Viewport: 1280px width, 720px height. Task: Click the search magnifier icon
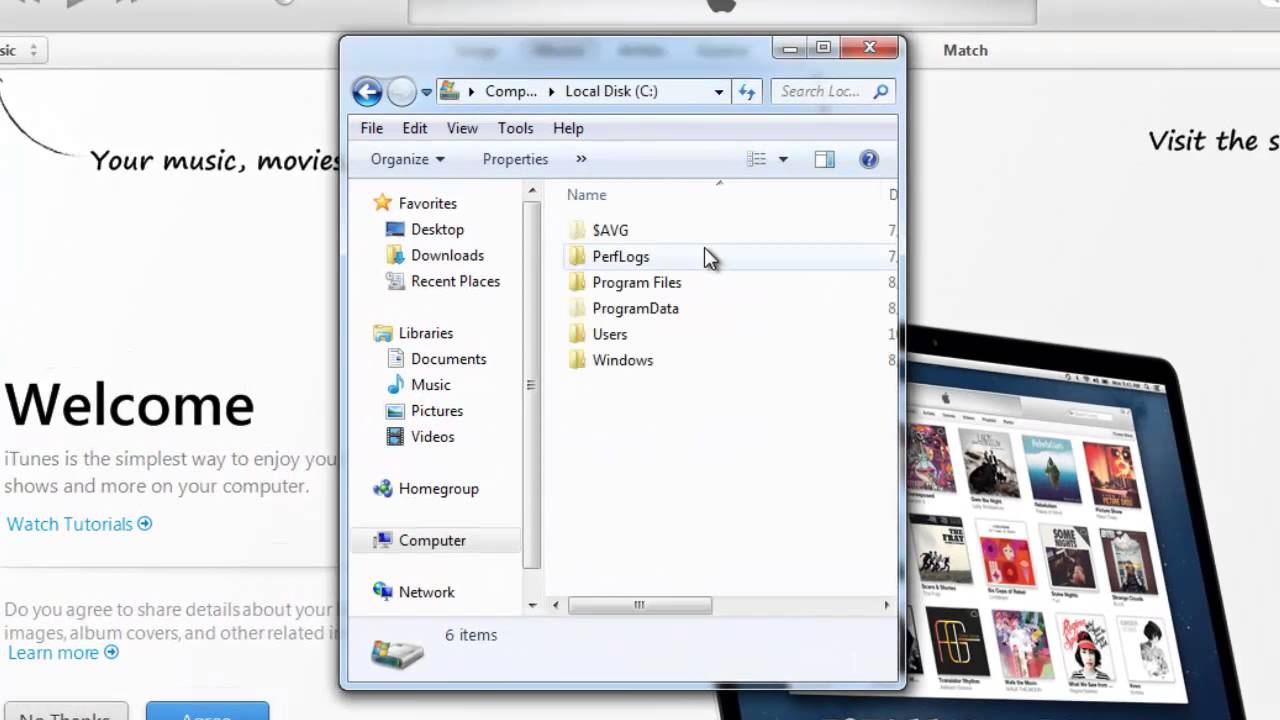(881, 91)
